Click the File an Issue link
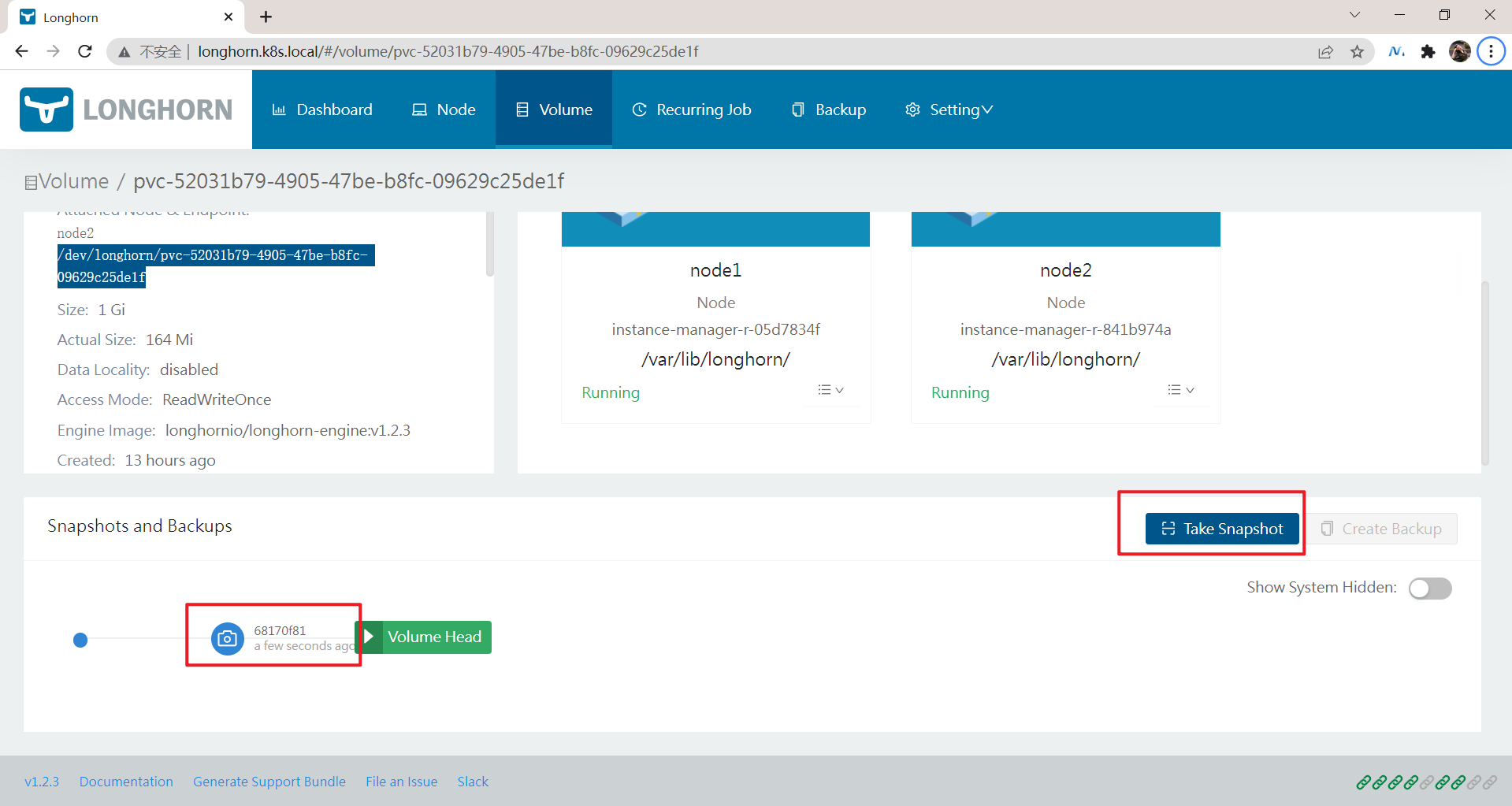 point(401,782)
